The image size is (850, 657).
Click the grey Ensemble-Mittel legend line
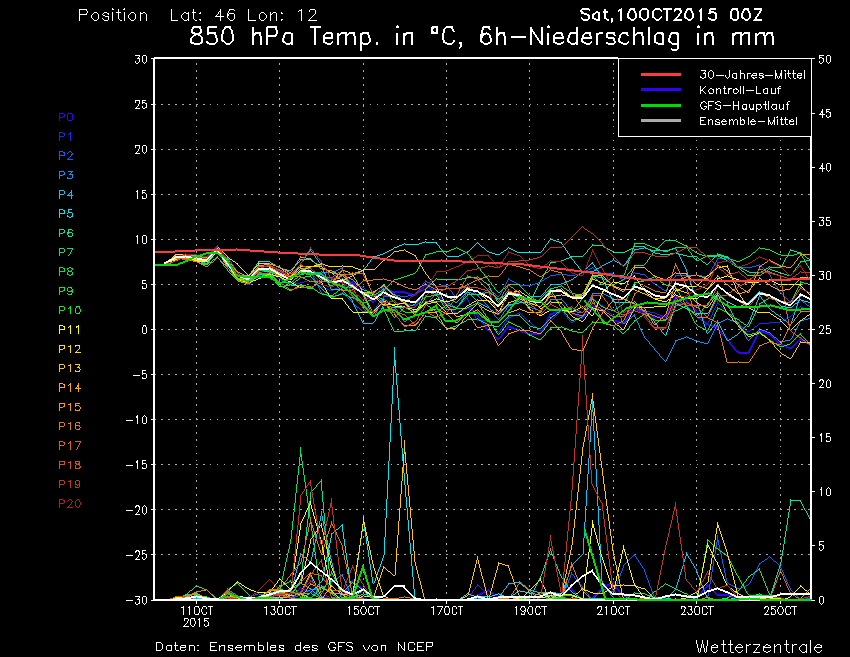[653, 121]
